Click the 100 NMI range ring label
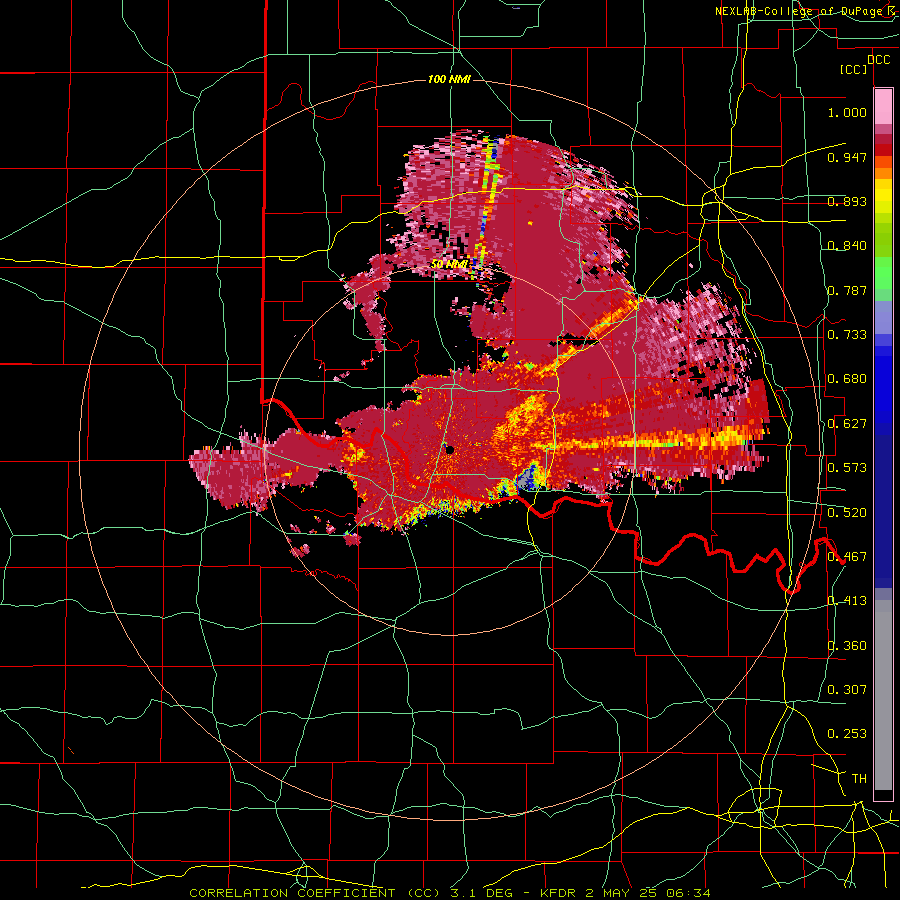The height and width of the screenshot is (900, 900). (449, 79)
